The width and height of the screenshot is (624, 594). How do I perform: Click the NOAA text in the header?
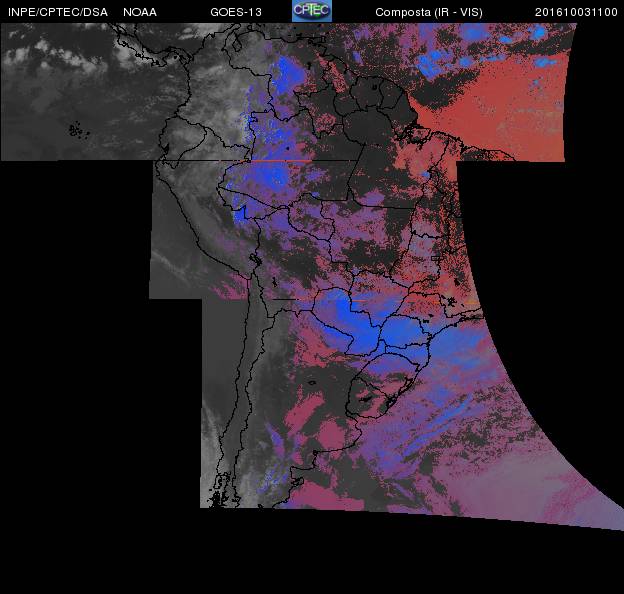[x=140, y=12]
